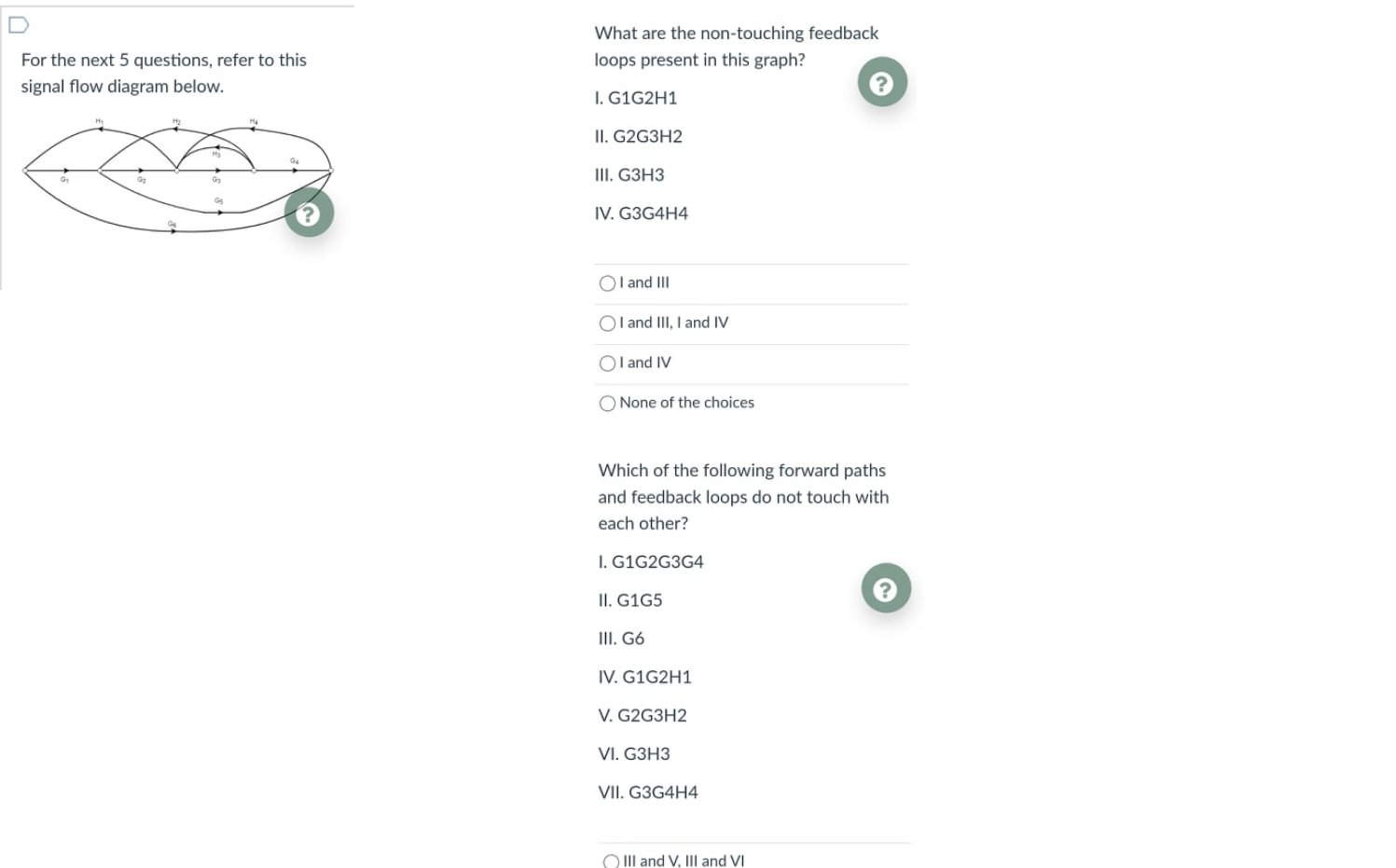Click the H1 feedback label in diagram
This screenshot has width=1396, height=868.
(x=99, y=121)
